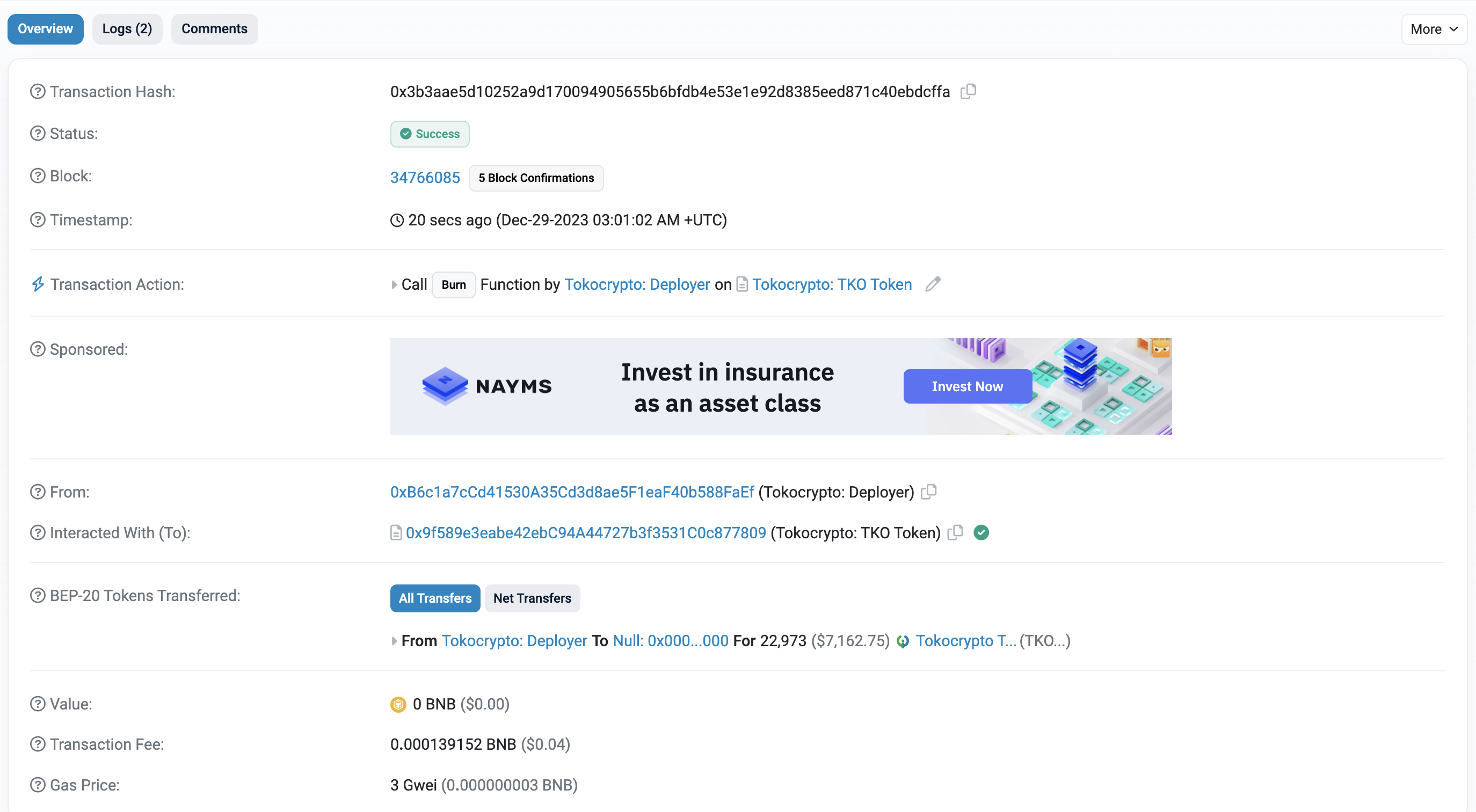This screenshot has width=1476, height=812.
Task: Click the BNB coin icon in Value row
Action: 398,704
